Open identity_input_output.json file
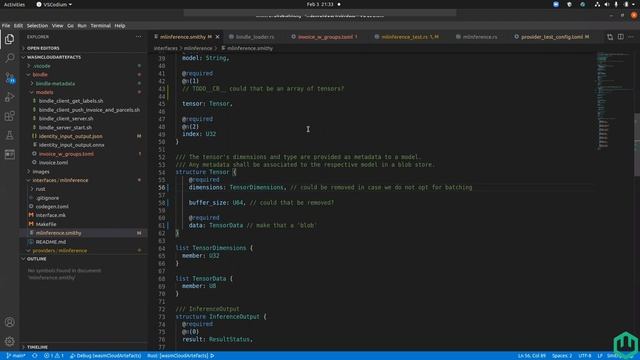 [71, 136]
